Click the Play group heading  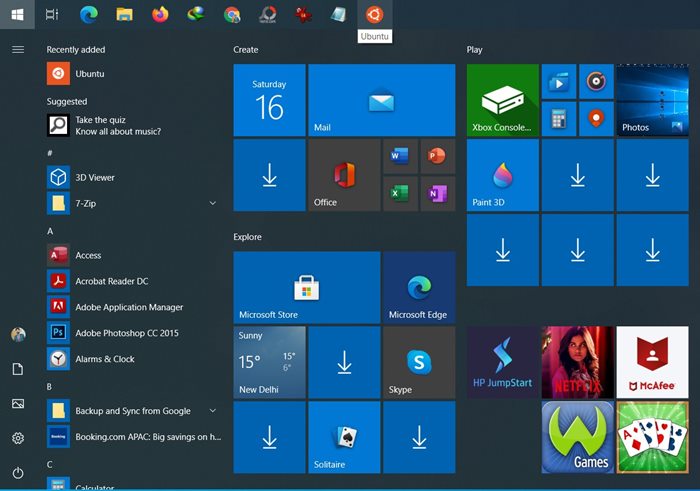[x=474, y=50]
